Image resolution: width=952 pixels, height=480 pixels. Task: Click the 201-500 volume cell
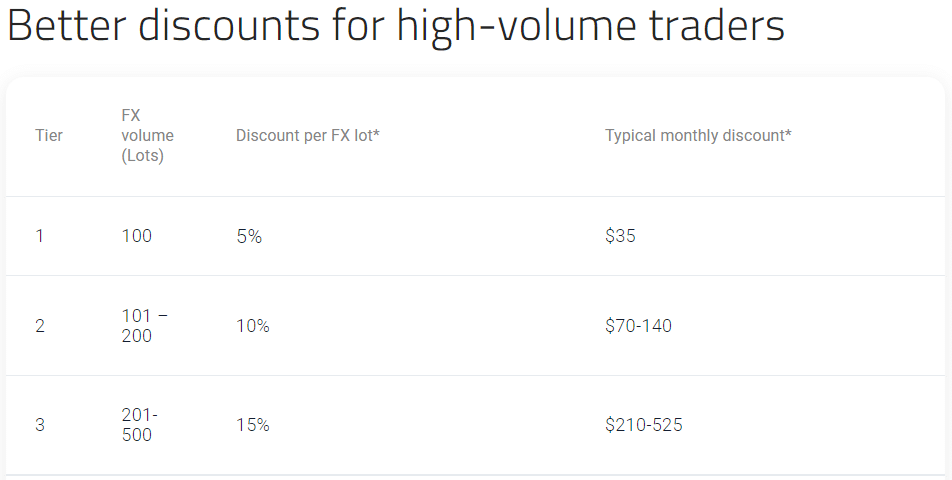tap(140, 425)
